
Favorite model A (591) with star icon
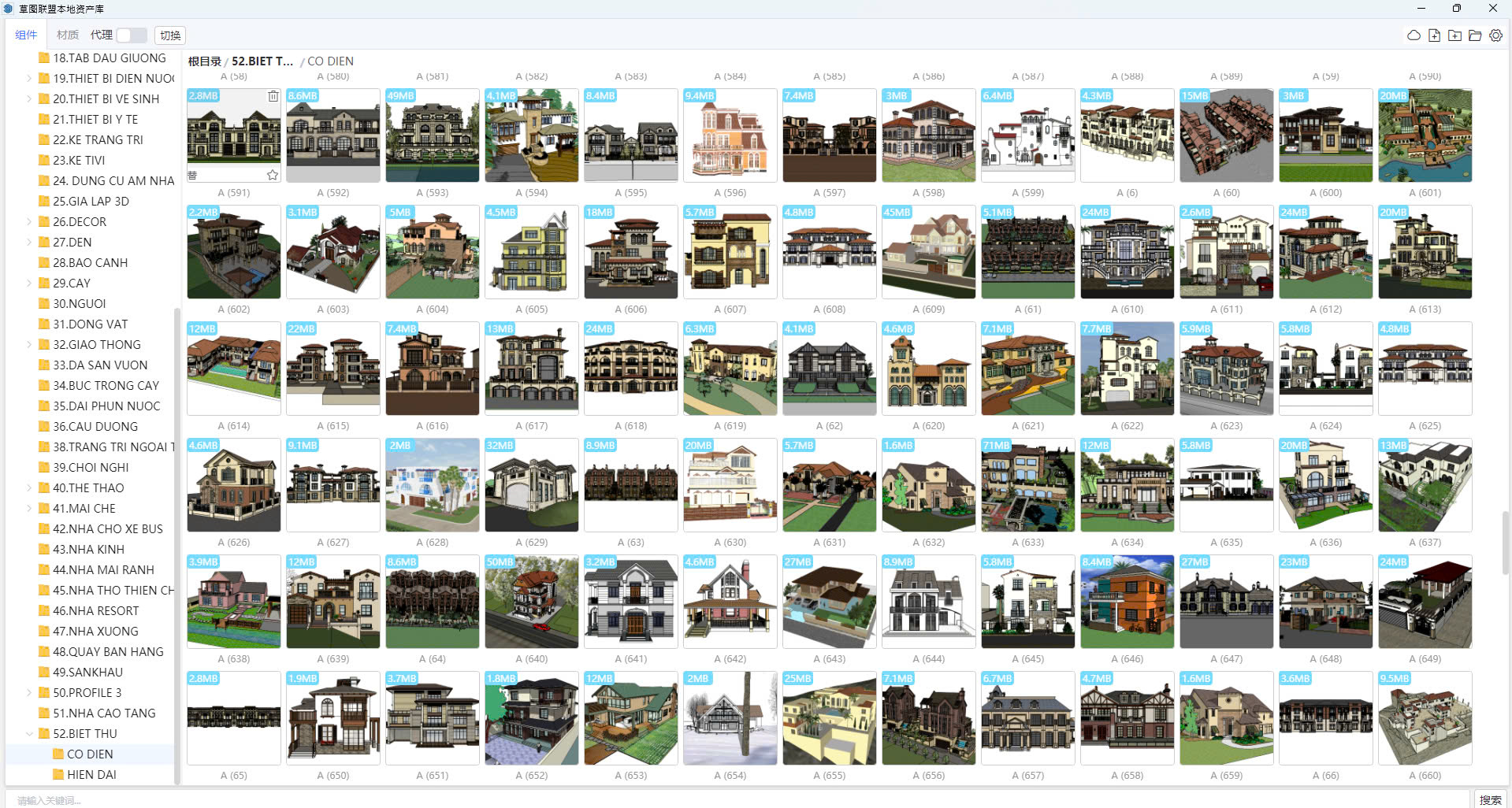[273, 175]
